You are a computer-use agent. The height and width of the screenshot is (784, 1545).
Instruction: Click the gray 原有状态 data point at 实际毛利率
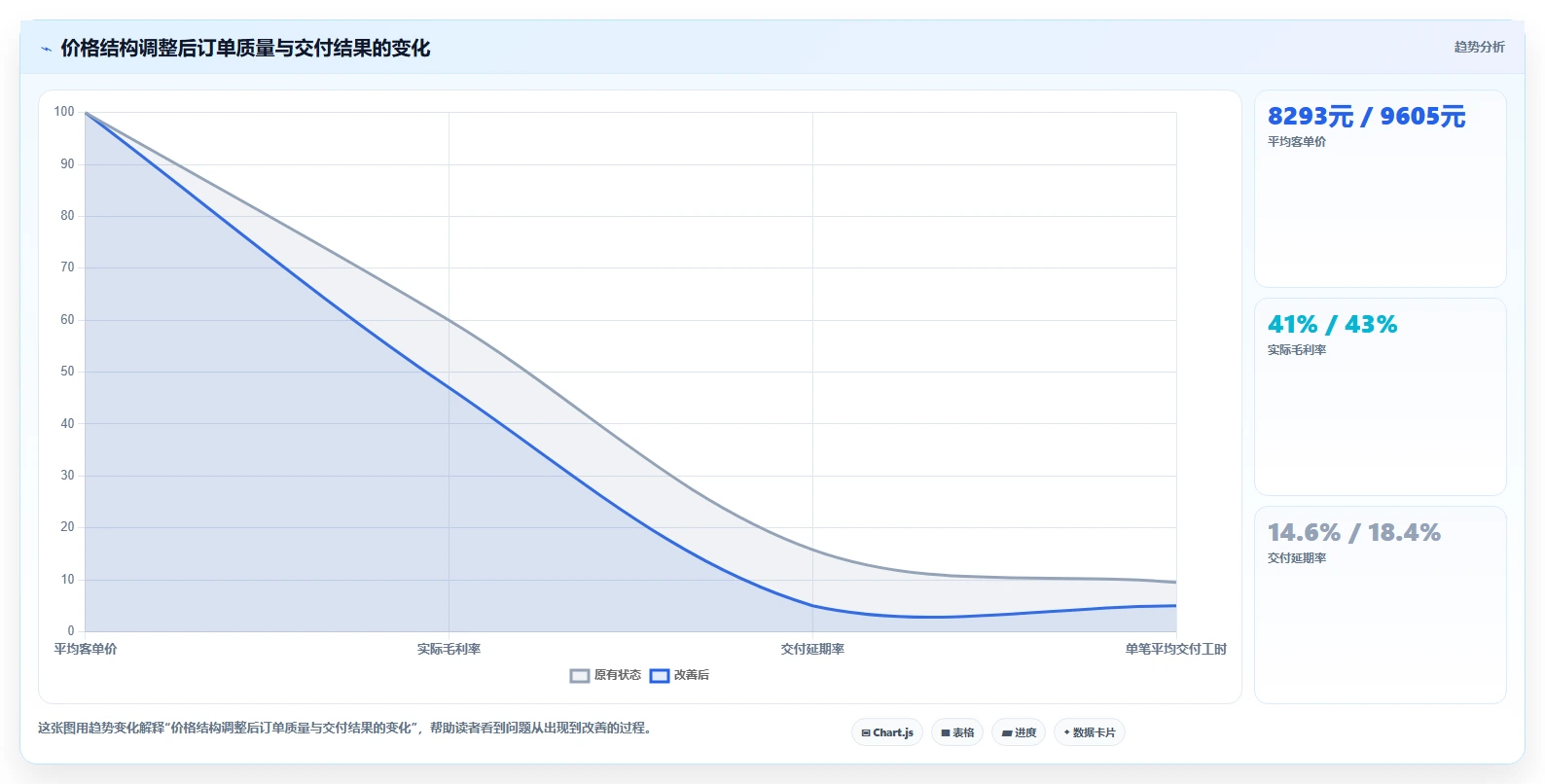(x=449, y=319)
